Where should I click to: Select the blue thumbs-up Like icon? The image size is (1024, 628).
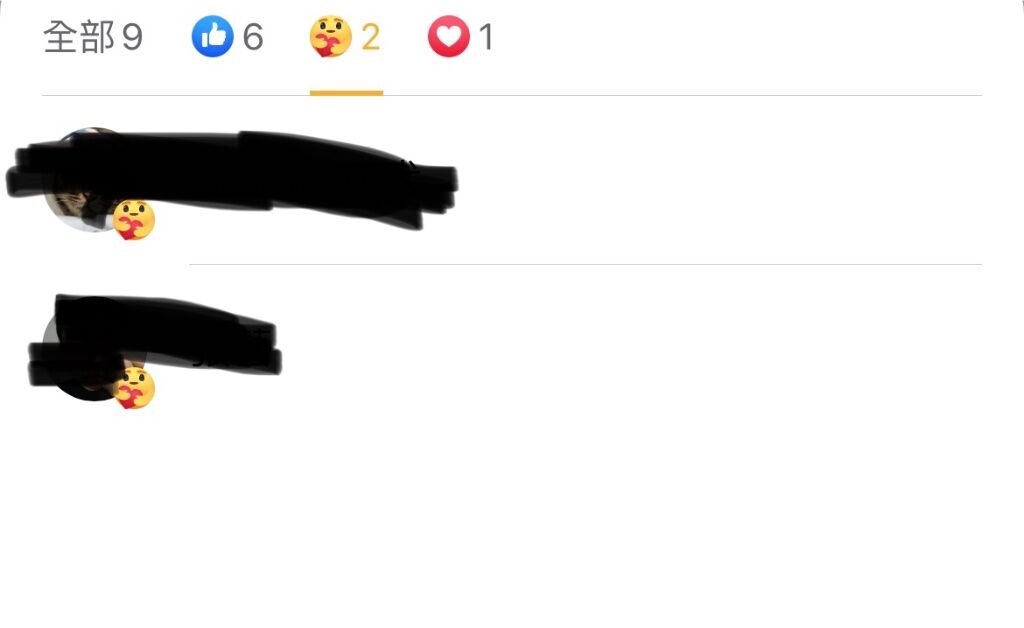tap(212, 37)
